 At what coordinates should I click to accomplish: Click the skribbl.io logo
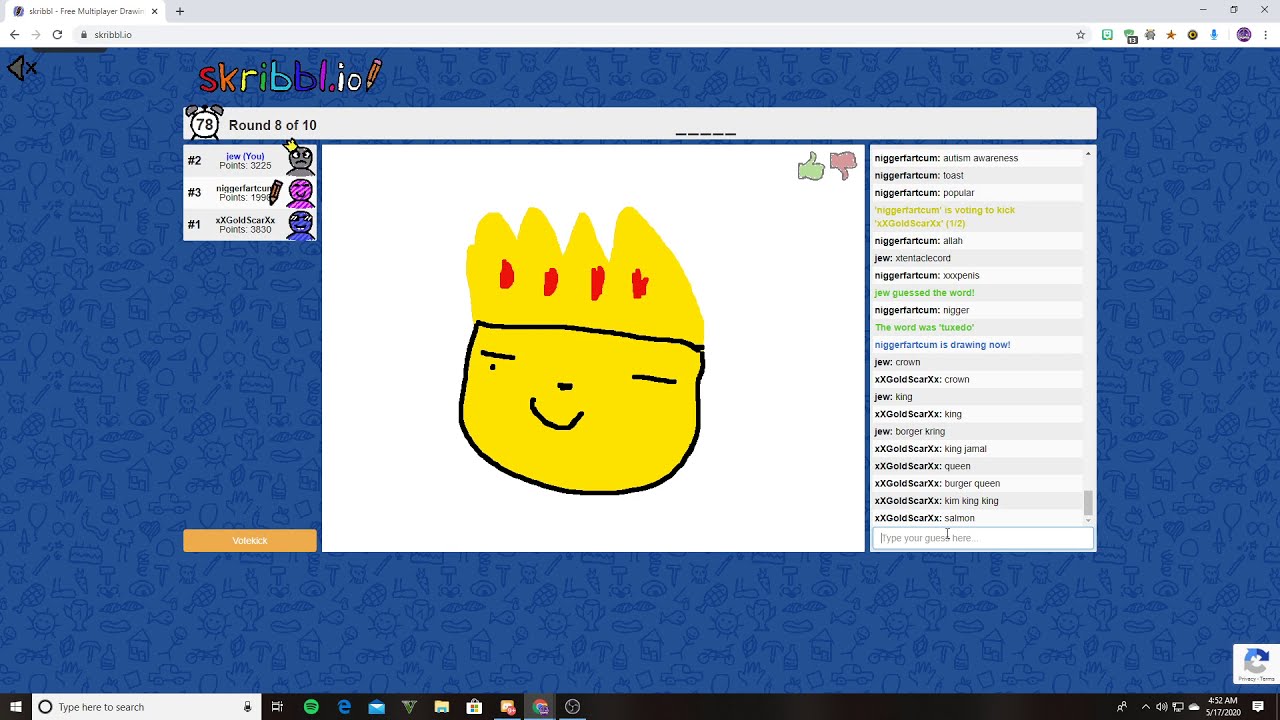(x=290, y=77)
